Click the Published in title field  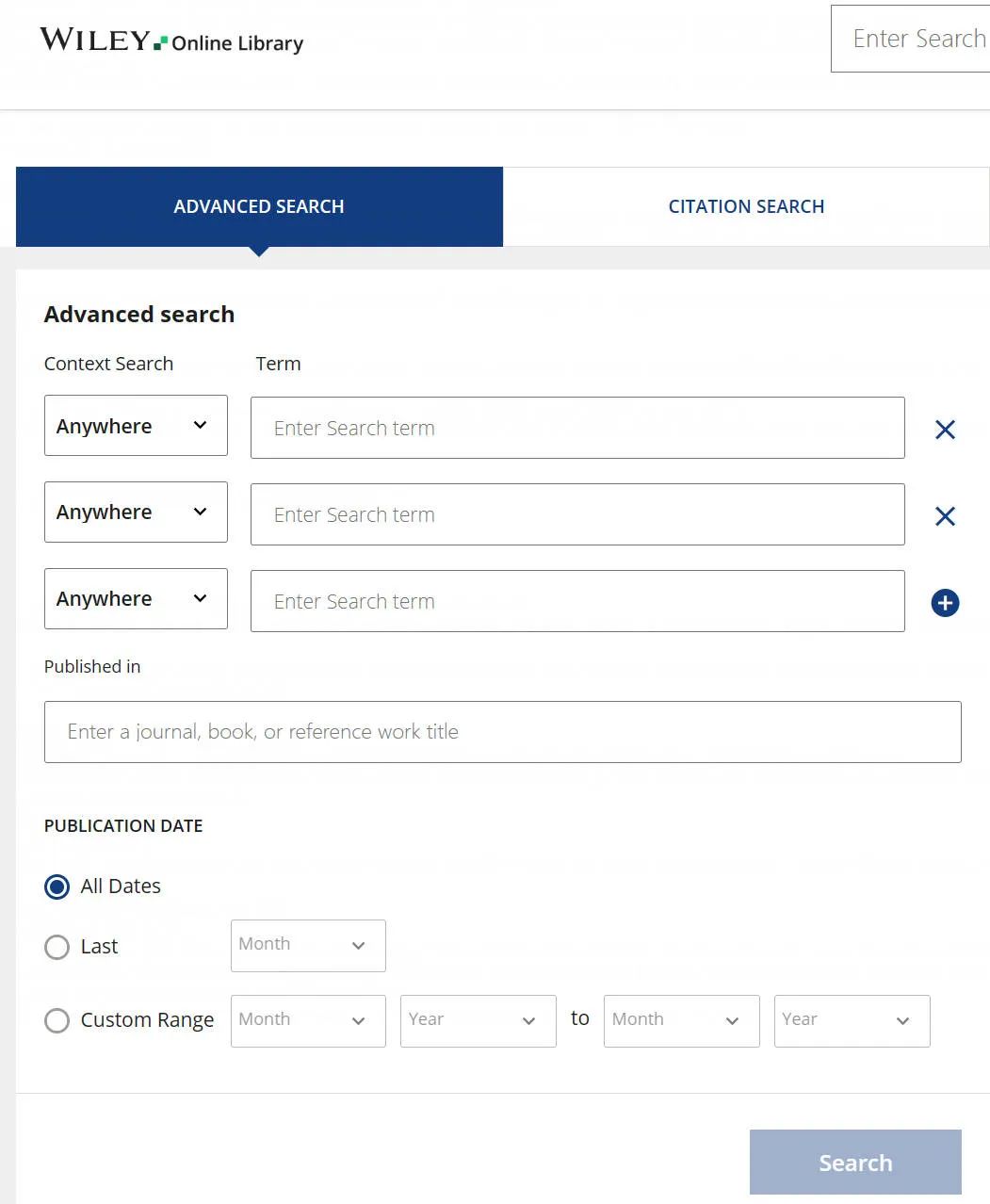click(x=502, y=732)
